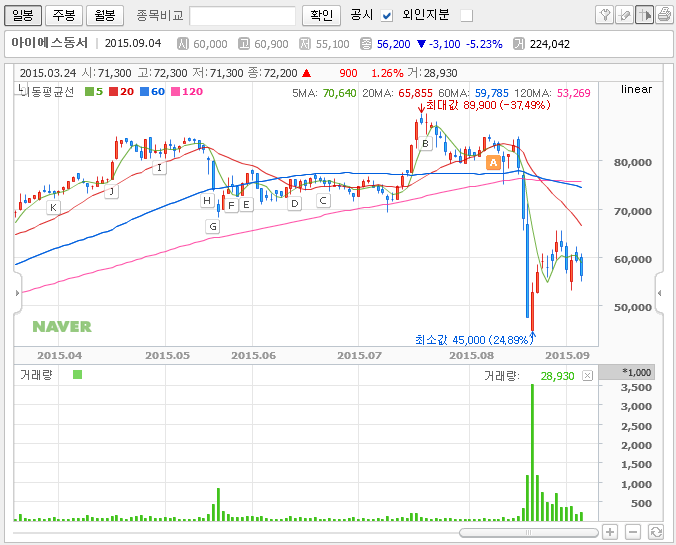Screen dimensions: 676x545
Task: Zoom in with the plus icon
Action: pyautogui.click(x=610, y=532)
